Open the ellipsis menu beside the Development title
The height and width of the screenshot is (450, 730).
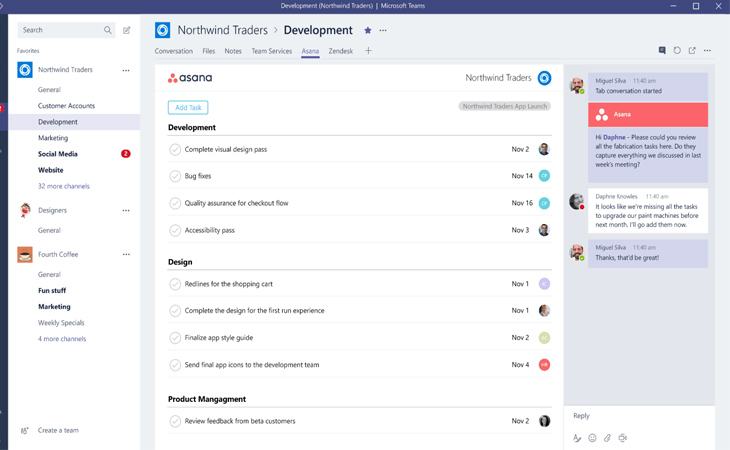click(383, 30)
